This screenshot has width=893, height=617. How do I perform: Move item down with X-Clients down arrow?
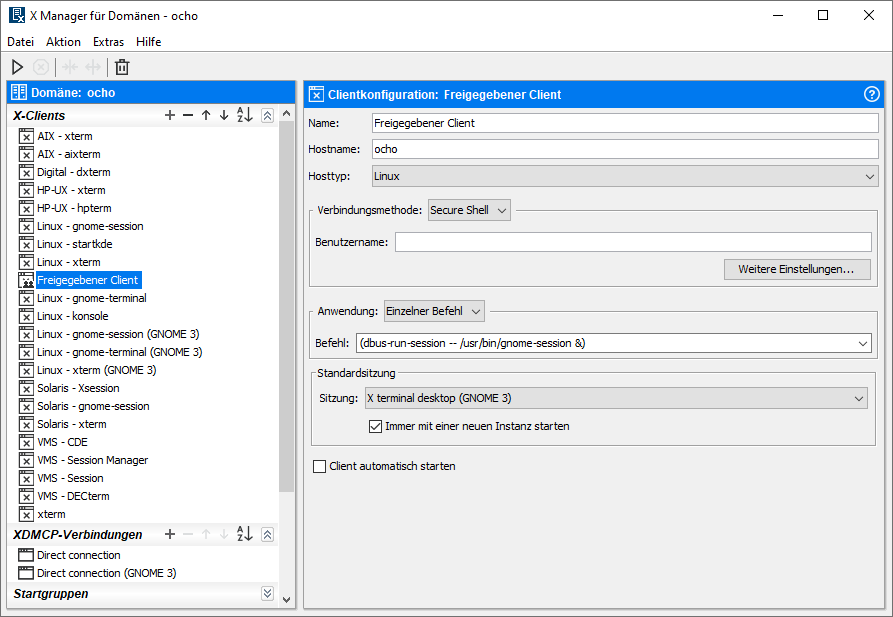tap(224, 116)
